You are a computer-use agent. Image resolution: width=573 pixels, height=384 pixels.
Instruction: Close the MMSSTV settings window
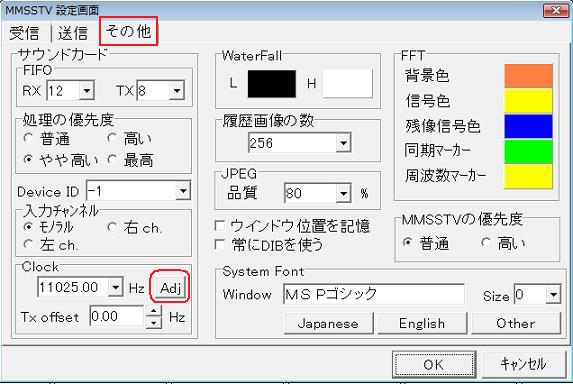tap(555, 10)
